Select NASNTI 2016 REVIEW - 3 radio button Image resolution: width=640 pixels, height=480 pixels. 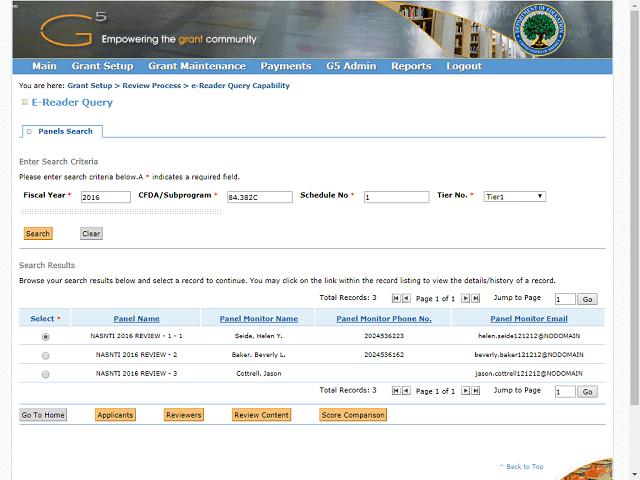pos(45,374)
